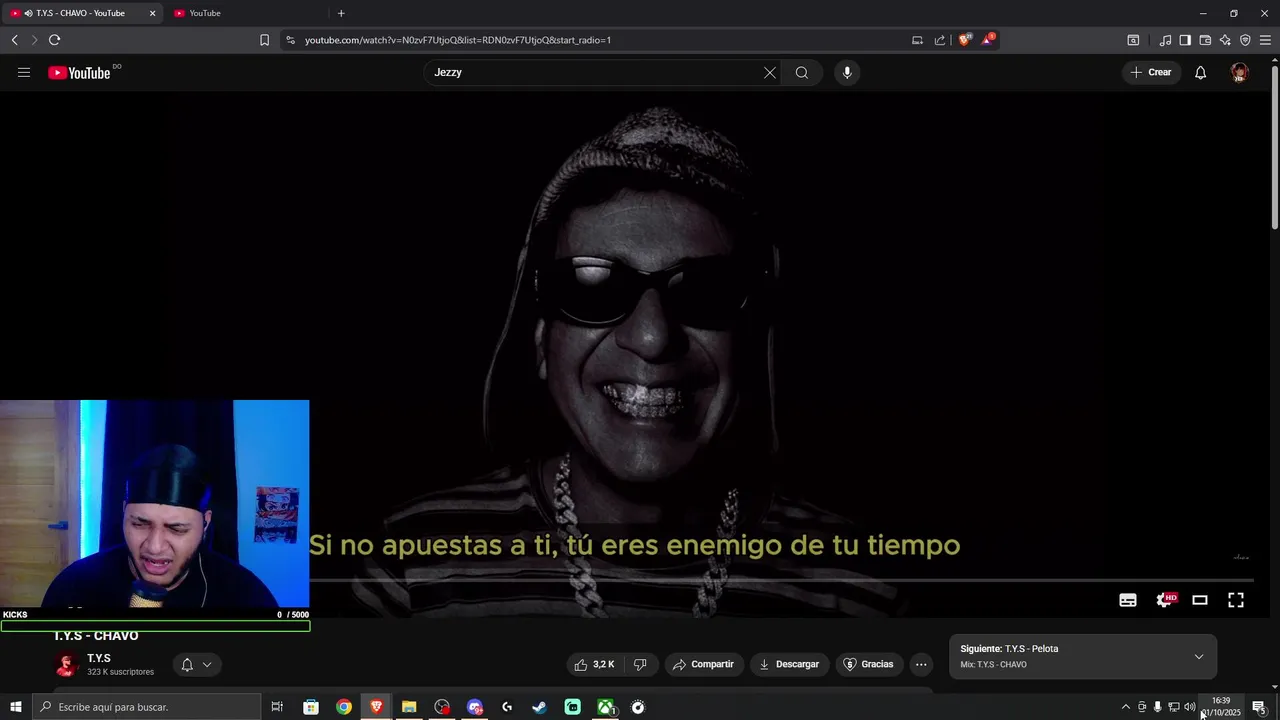Image resolution: width=1280 pixels, height=720 pixels.
Task: Reload the page with the refresh icon
Action: (54, 40)
